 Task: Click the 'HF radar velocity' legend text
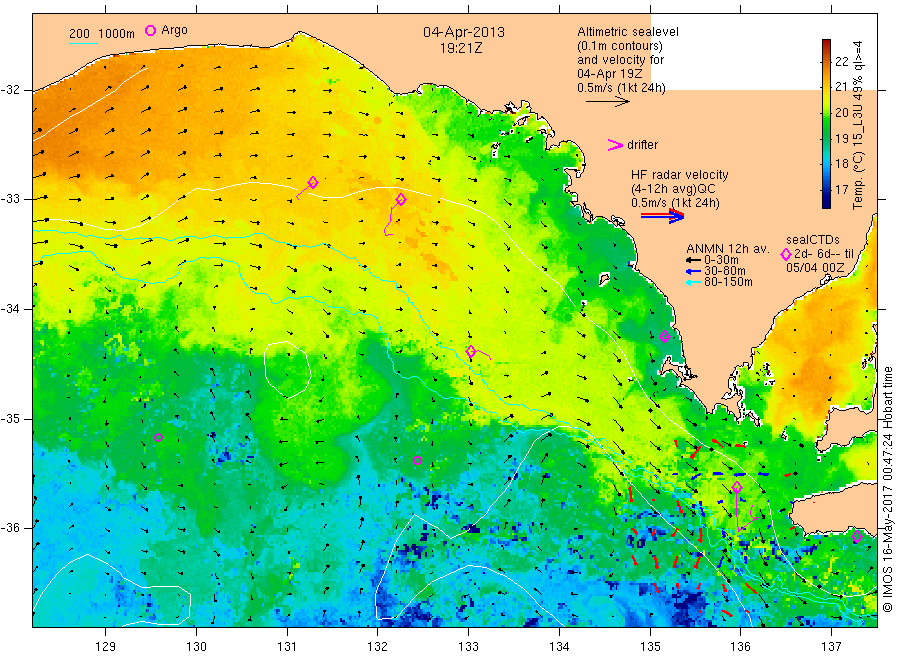point(680,175)
